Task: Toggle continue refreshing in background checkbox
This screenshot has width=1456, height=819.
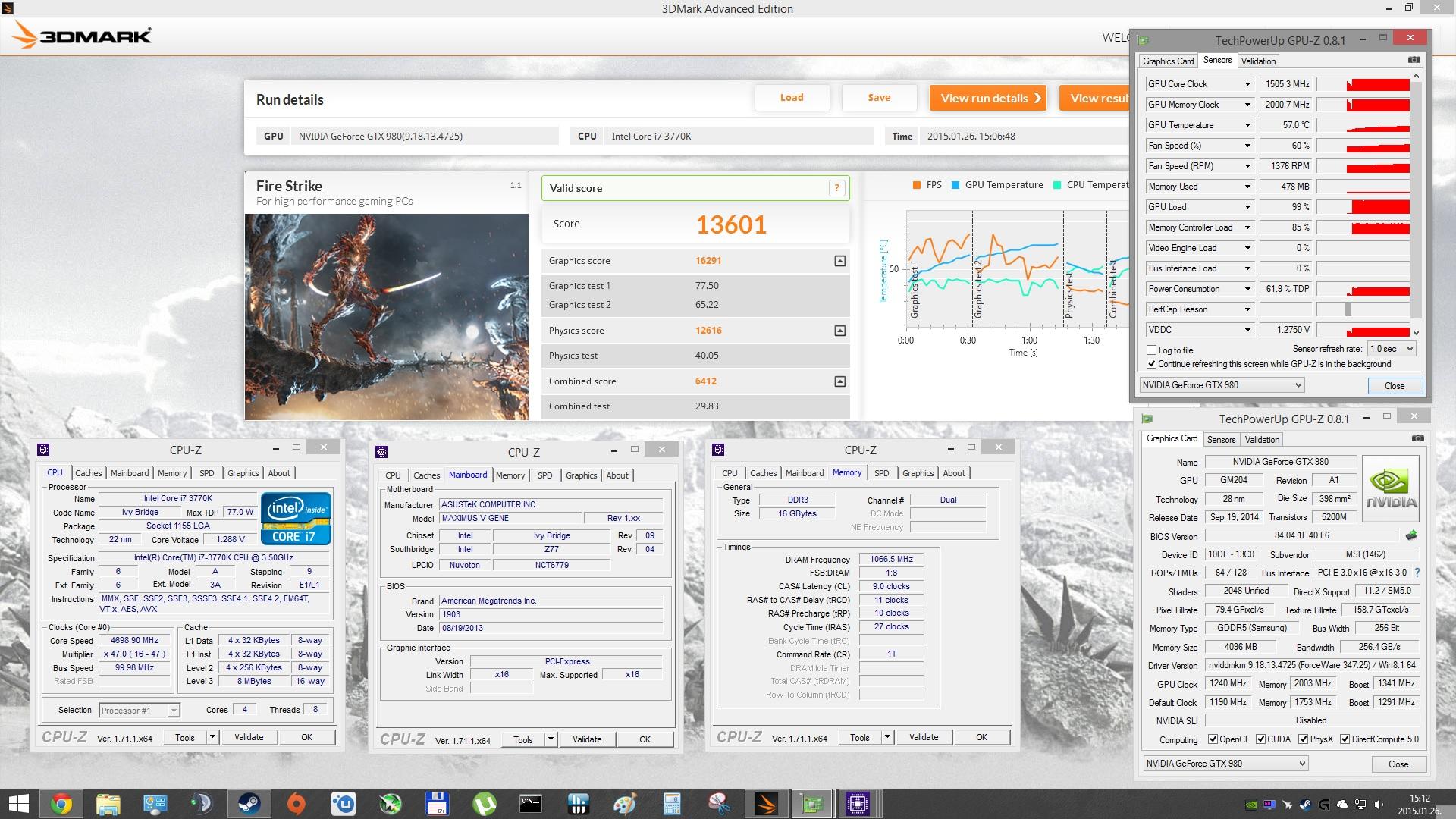Action: click(x=1152, y=364)
